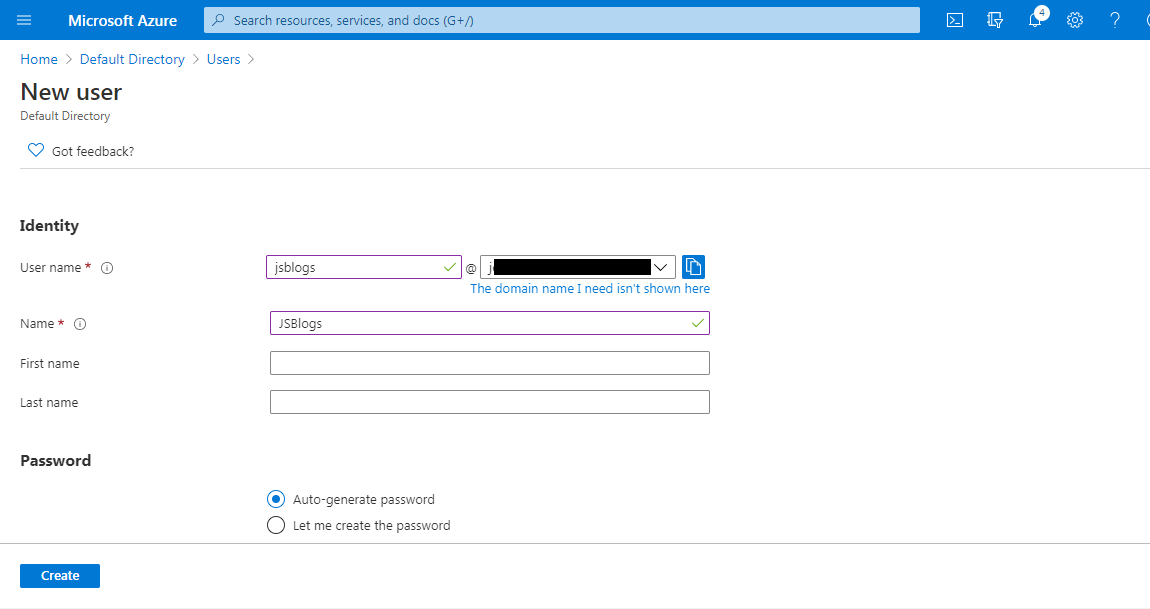This screenshot has width=1150, height=609.
Task: Launch Cloud Shell from top bar
Action: click(x=955, y=20)
